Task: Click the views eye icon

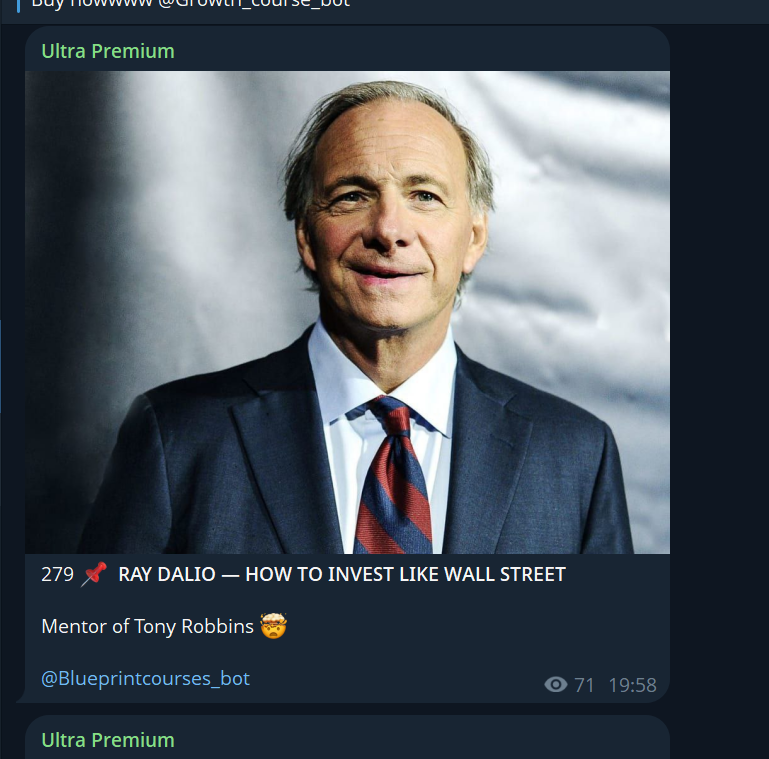Action: (556, 685)
